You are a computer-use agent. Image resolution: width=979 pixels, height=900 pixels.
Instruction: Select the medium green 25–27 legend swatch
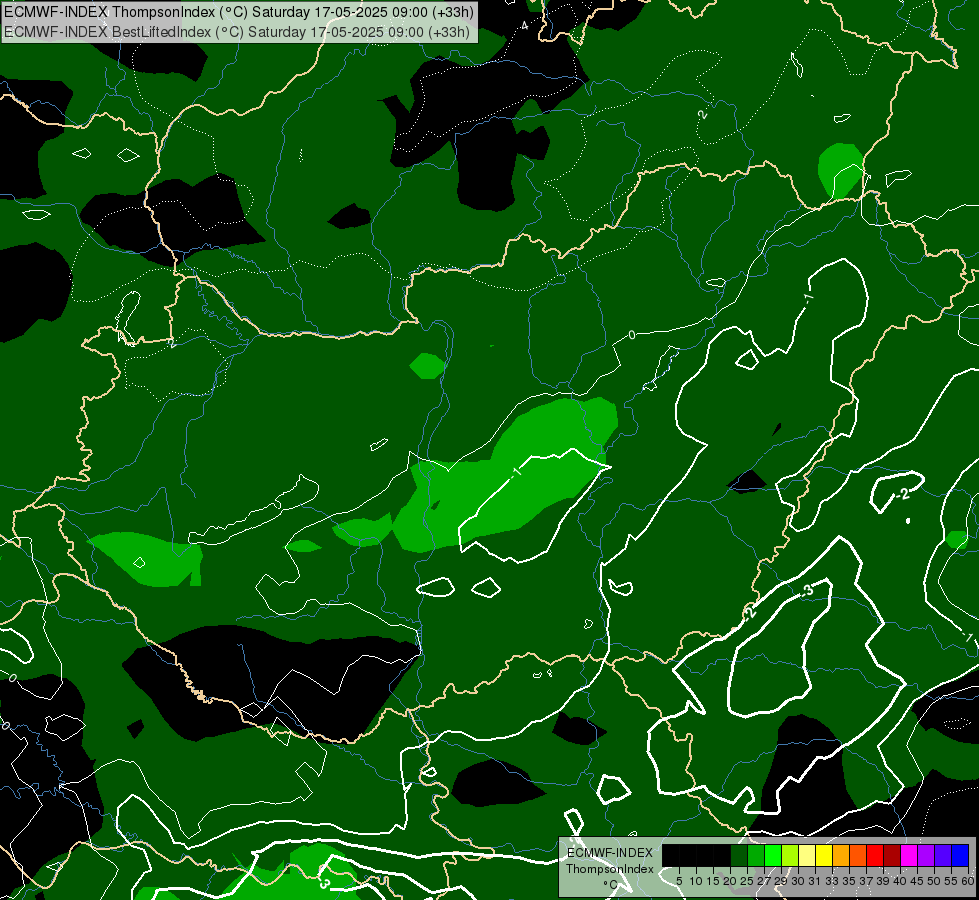pos(756,855)
